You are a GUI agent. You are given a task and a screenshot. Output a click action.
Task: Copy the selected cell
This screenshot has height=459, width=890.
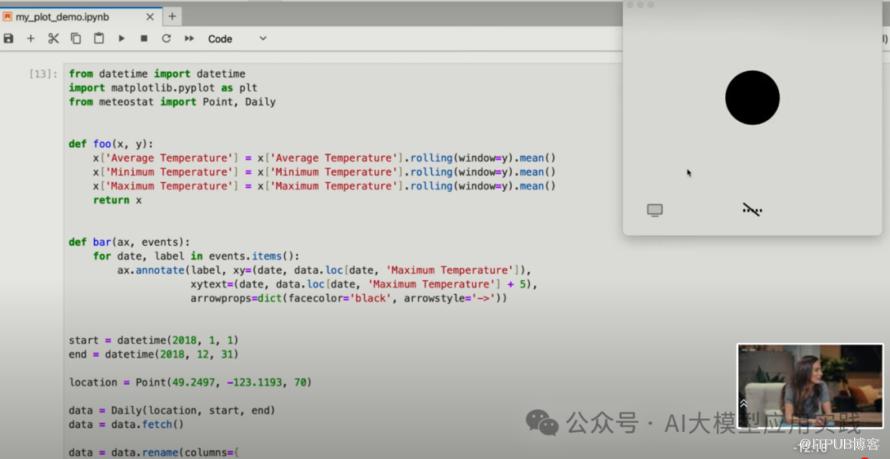(x=76, y=39)
